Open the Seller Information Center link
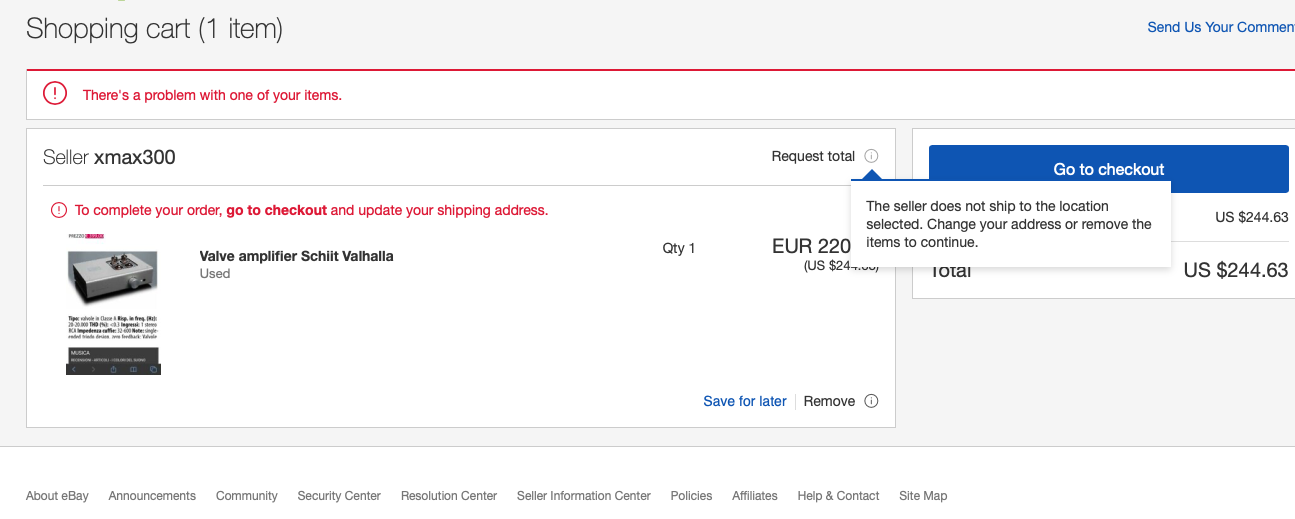The image size is (1295, 519). pos(583,495)
